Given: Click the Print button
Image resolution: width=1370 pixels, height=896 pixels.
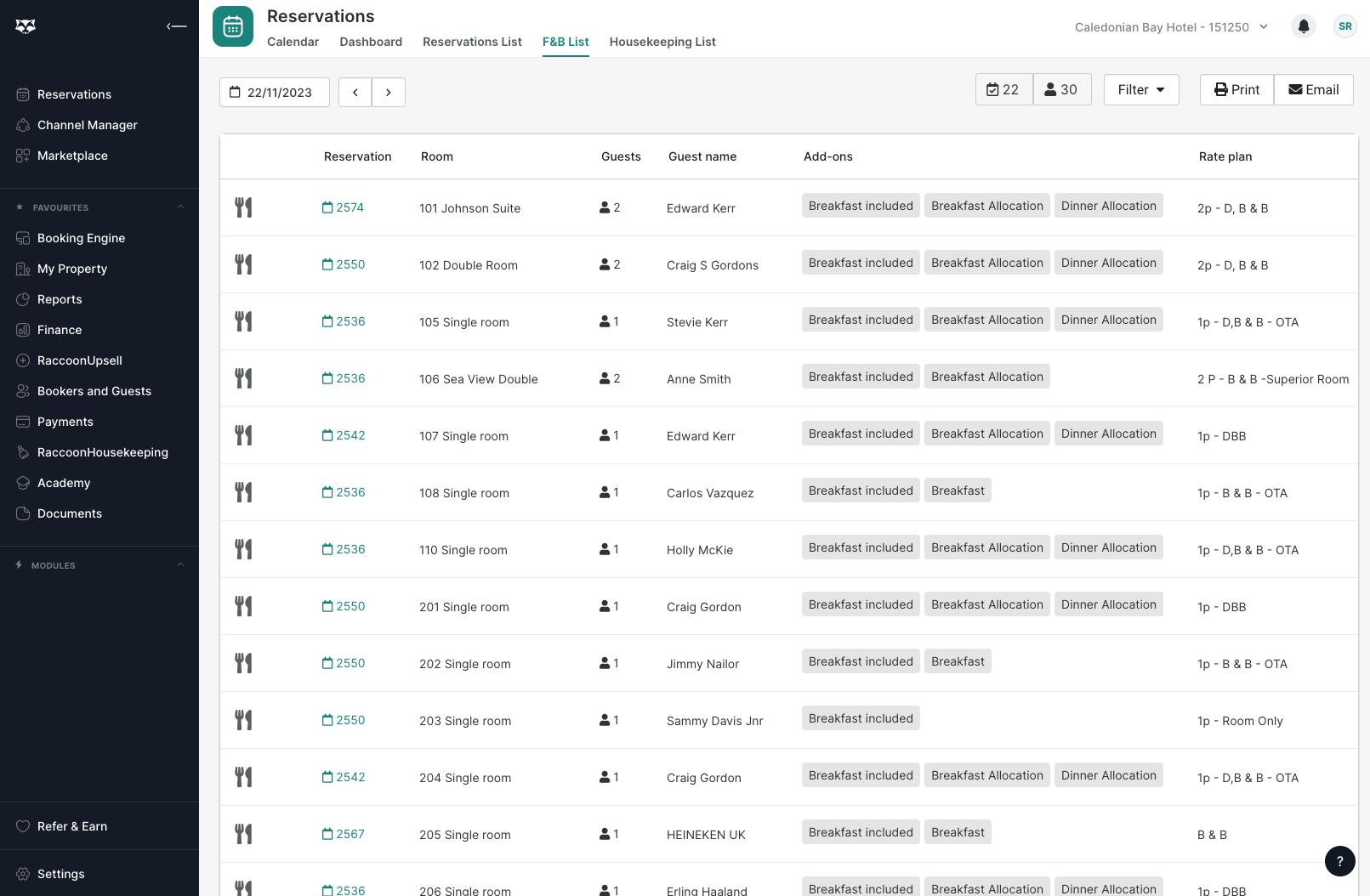Looking at the screenshot, I should (x=1236, y=89).
